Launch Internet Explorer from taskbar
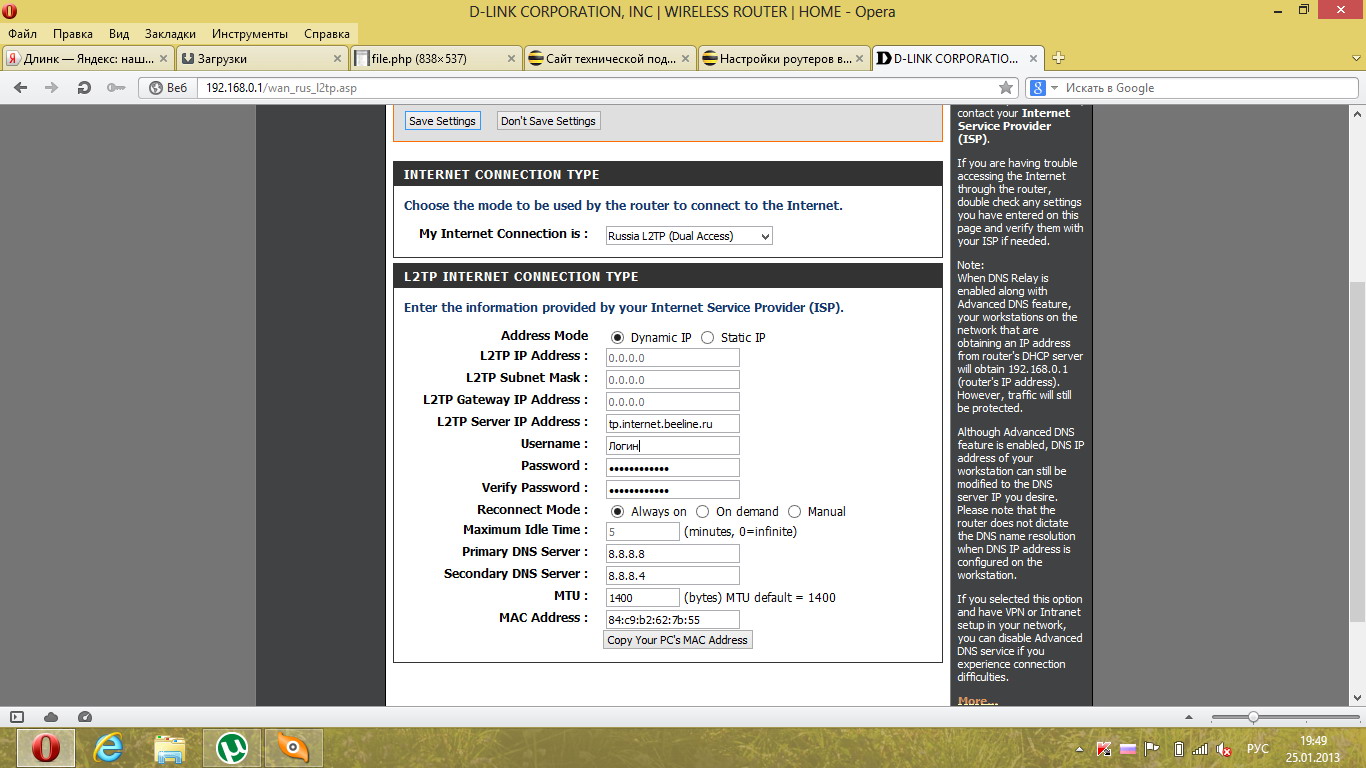 point(107,747)
